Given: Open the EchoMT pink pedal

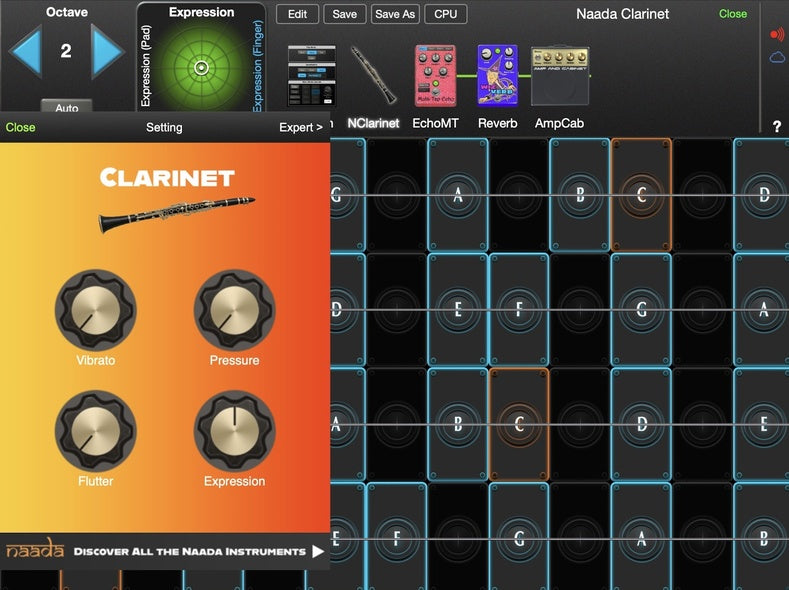Looking at the screenshot, I should 435,75.
